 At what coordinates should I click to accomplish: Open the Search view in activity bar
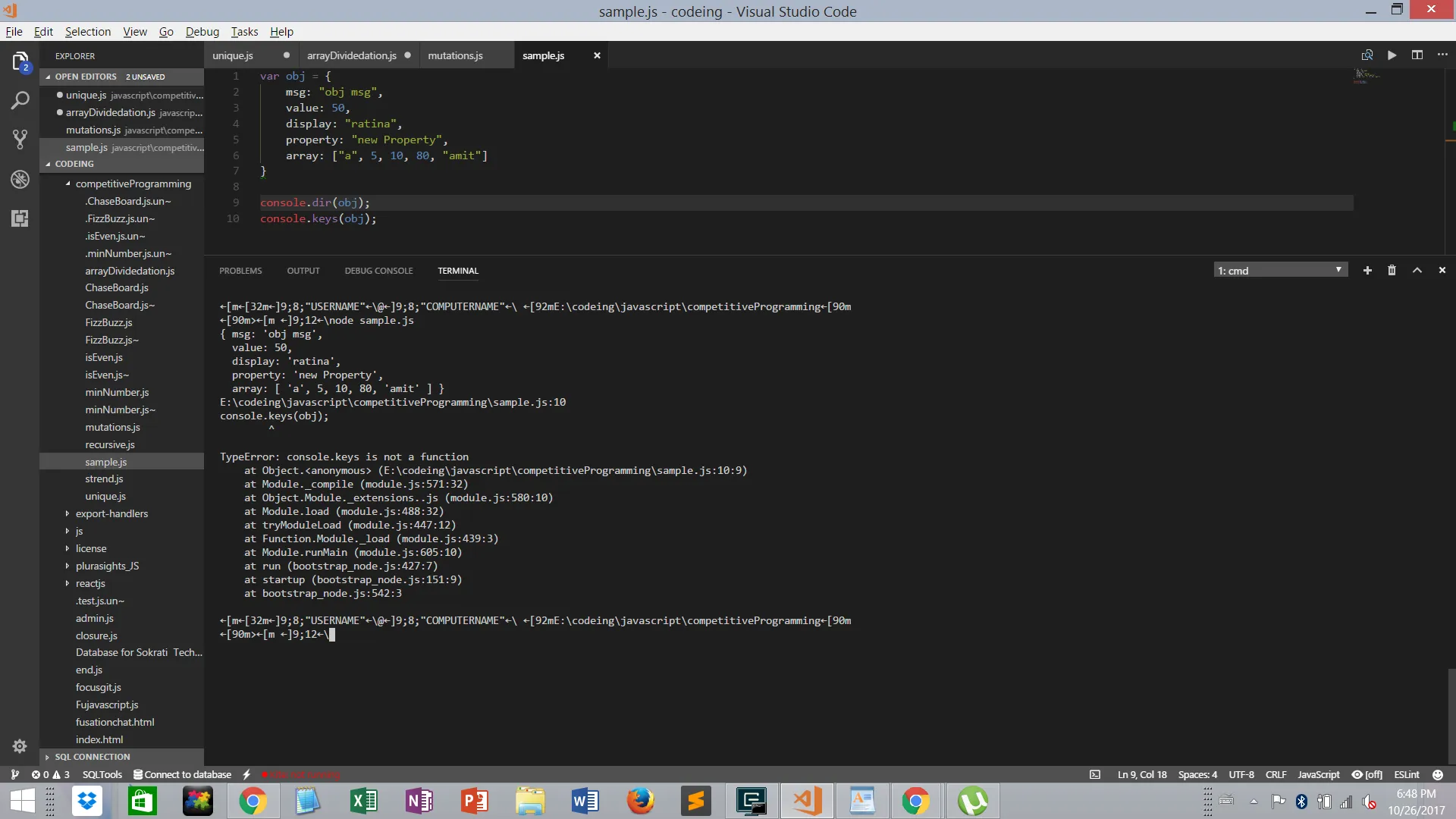(x=20, y=100)
